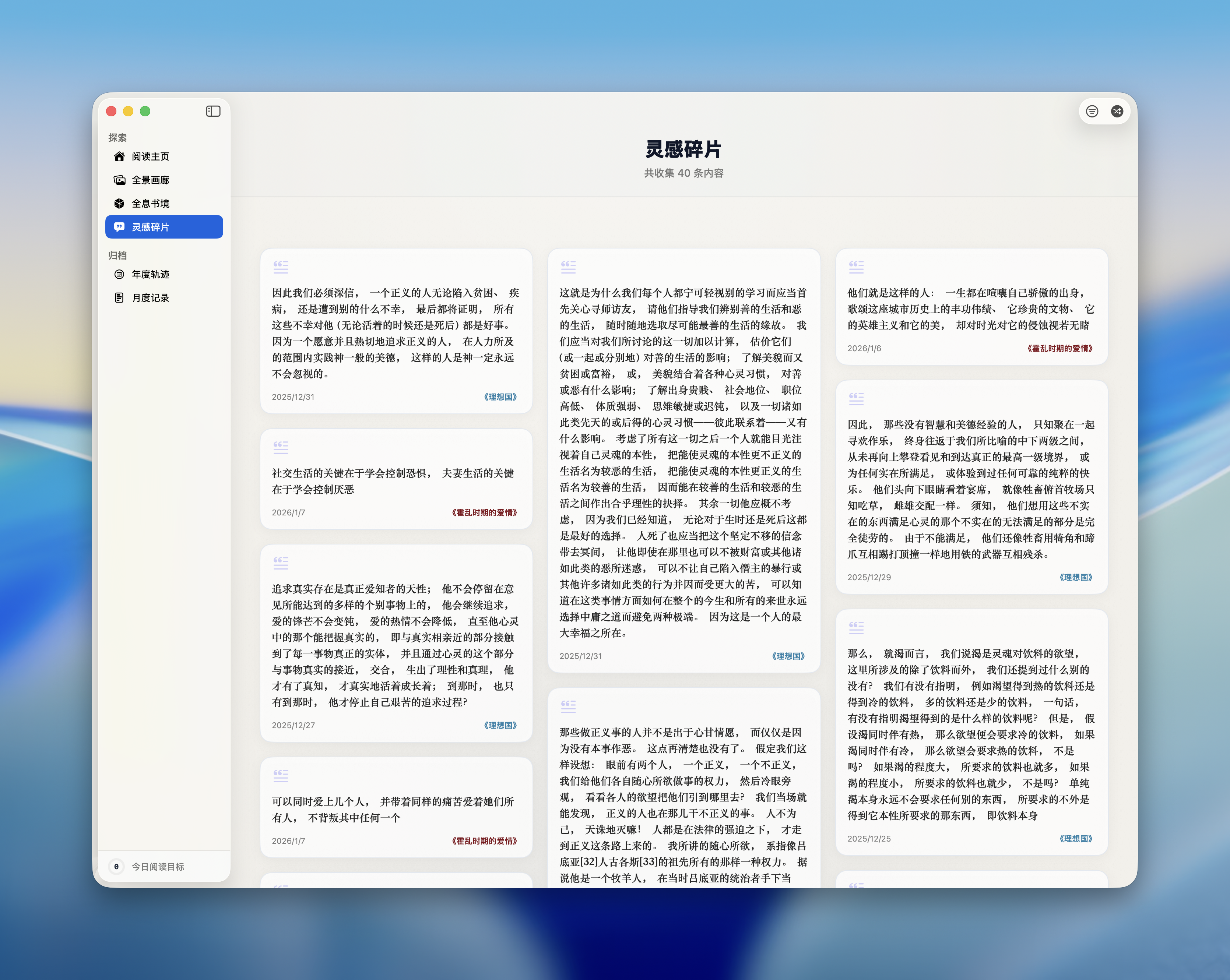Click the quote starting 因此我们必须深信
The height and width of the screenshot is (980, 1230).
pos(396,333)
